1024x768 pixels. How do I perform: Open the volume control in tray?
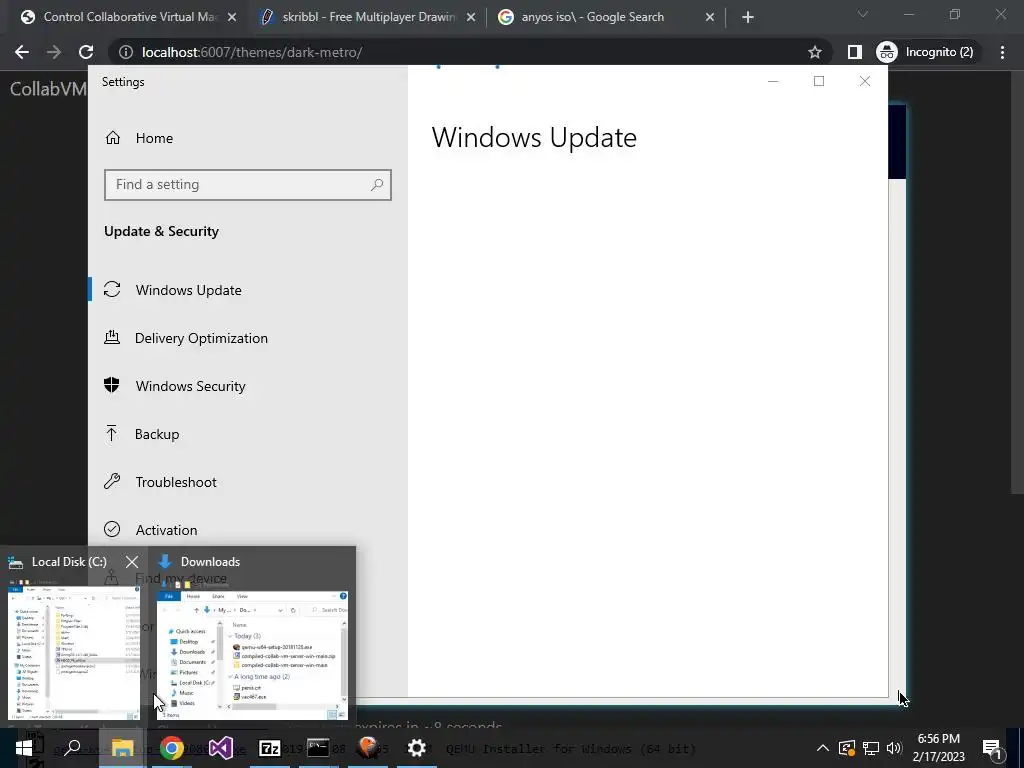tap(894, 748)
